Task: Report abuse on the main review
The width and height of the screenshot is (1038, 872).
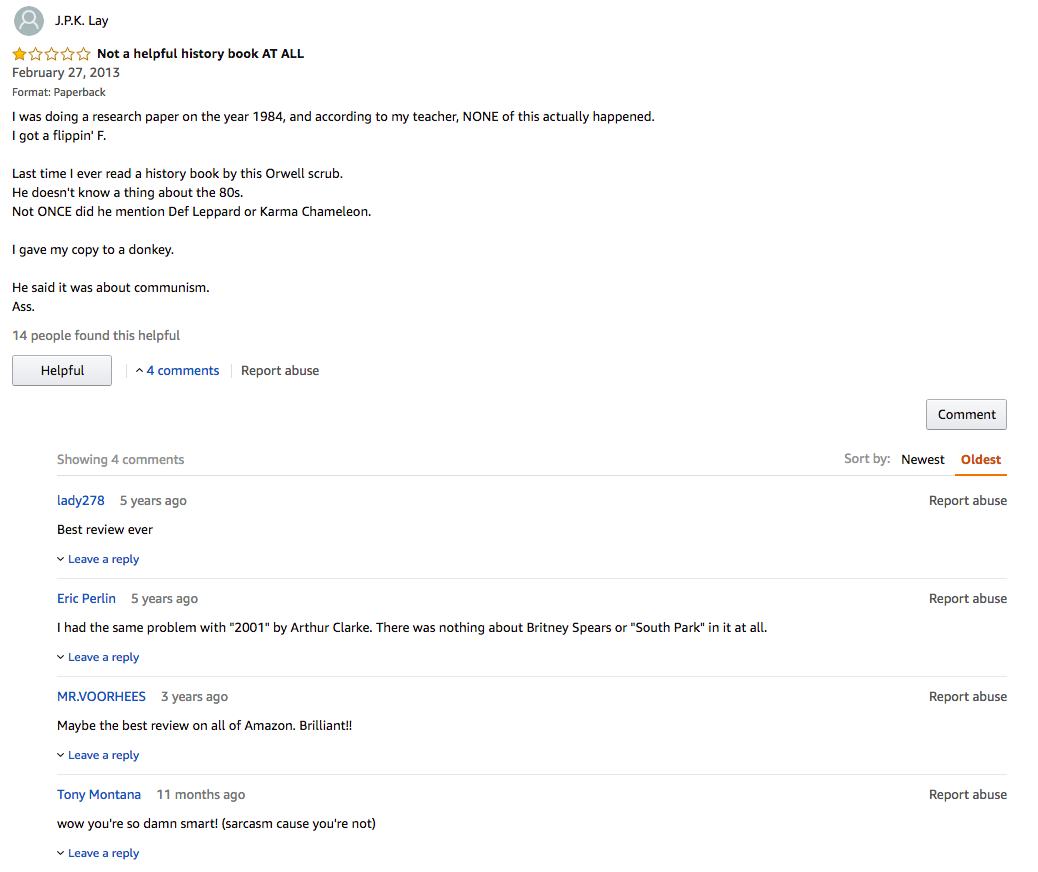Action: (x=280, y=371)
